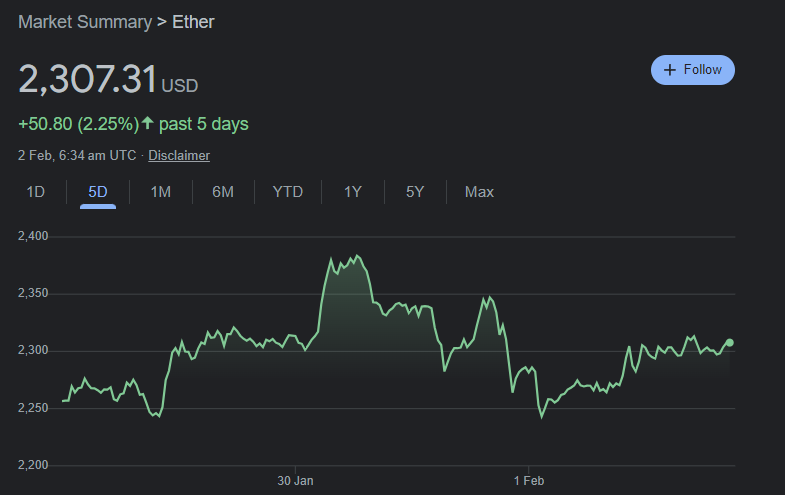Click the 1 Feb date label
This screenshot has width=785, height=495.
pos(529,481)
